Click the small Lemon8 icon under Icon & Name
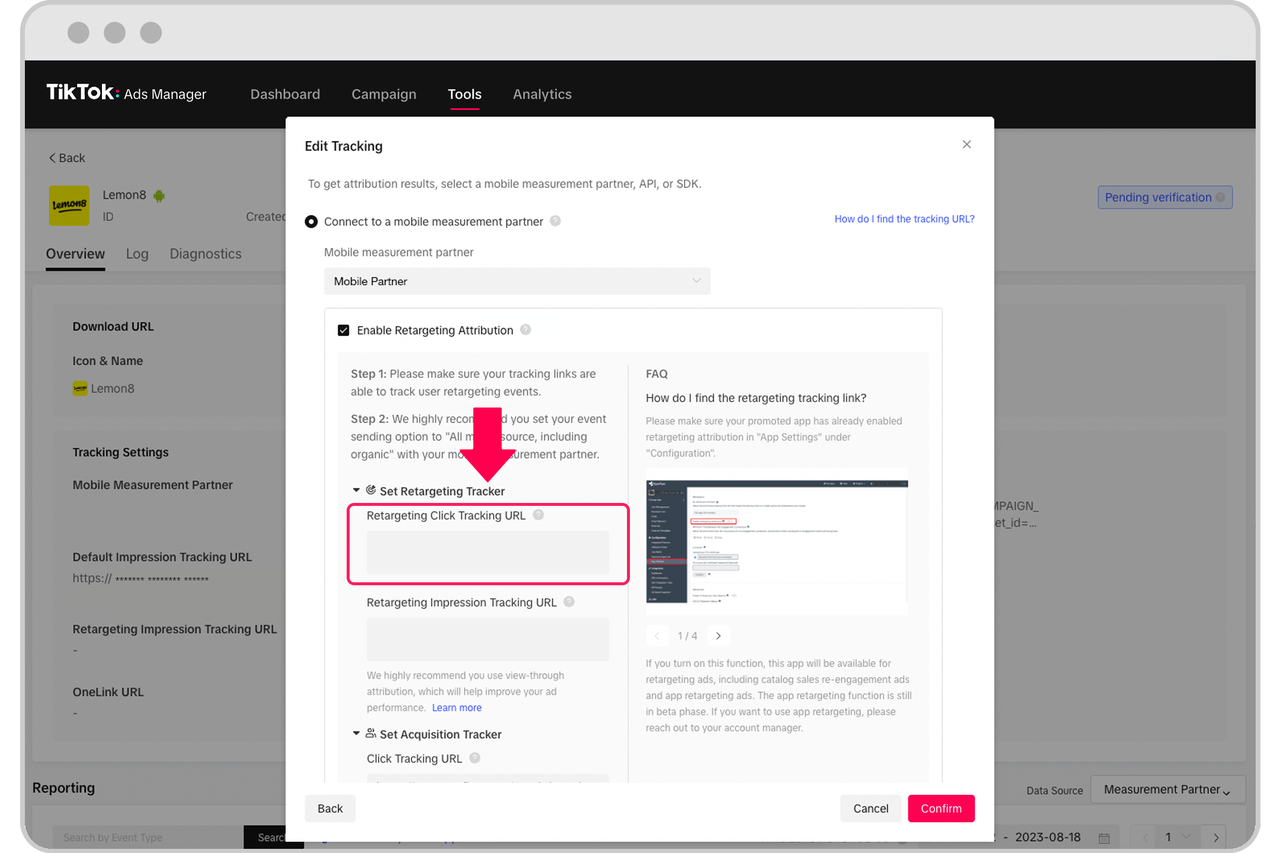 tap(80, 388)
